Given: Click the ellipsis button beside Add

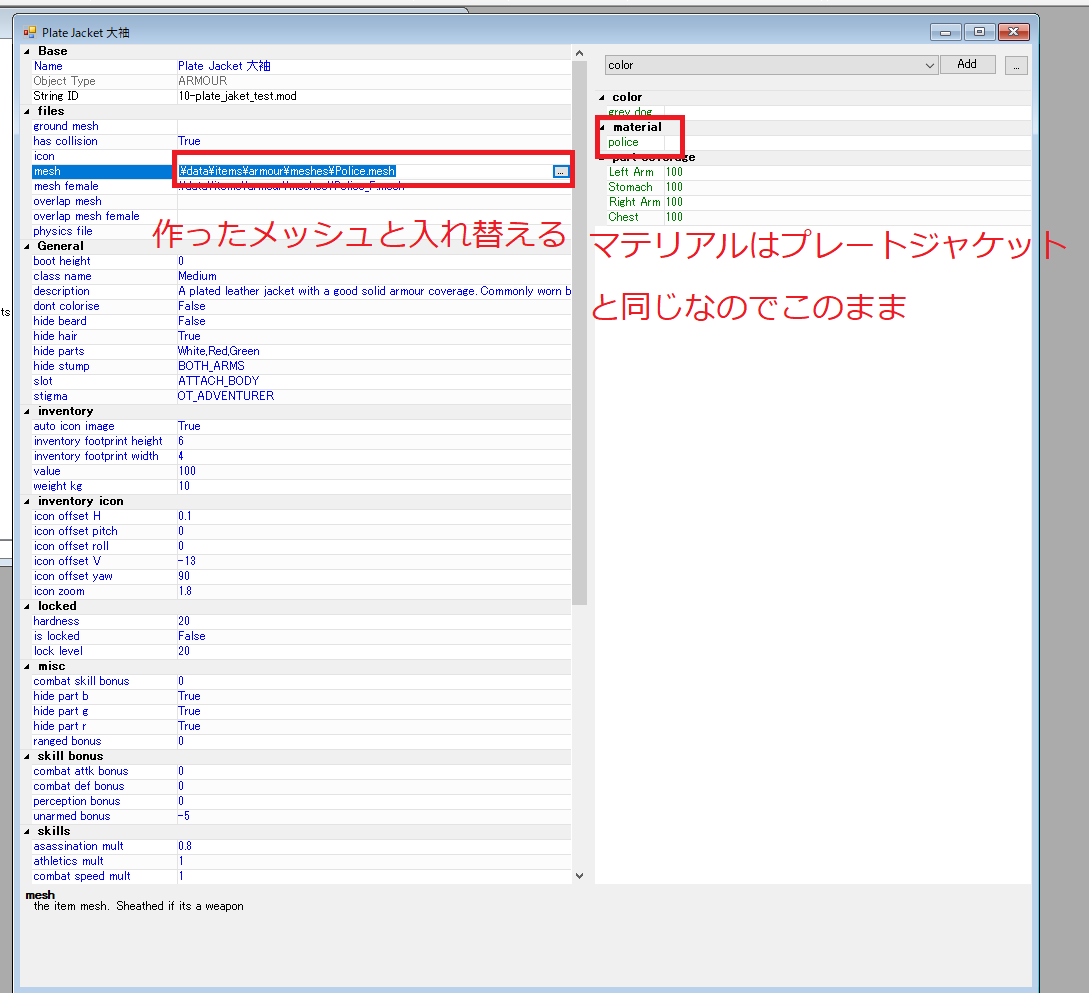Looking at the screenshot, I should coord(1016,65).
